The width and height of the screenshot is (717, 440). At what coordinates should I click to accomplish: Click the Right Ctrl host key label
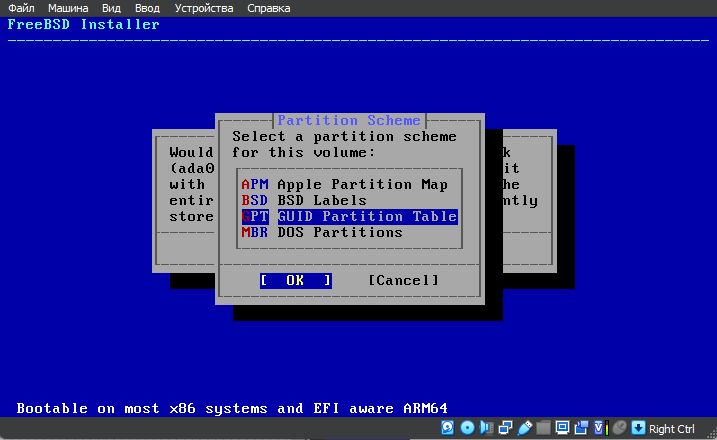[671, 429]
